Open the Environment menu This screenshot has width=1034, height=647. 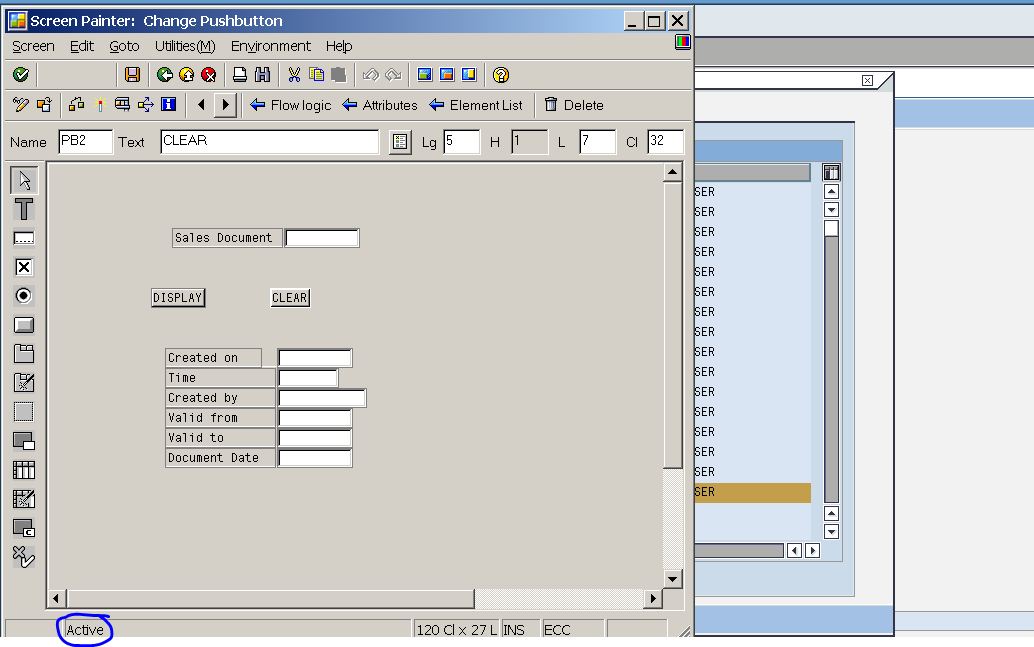[270, 46]
